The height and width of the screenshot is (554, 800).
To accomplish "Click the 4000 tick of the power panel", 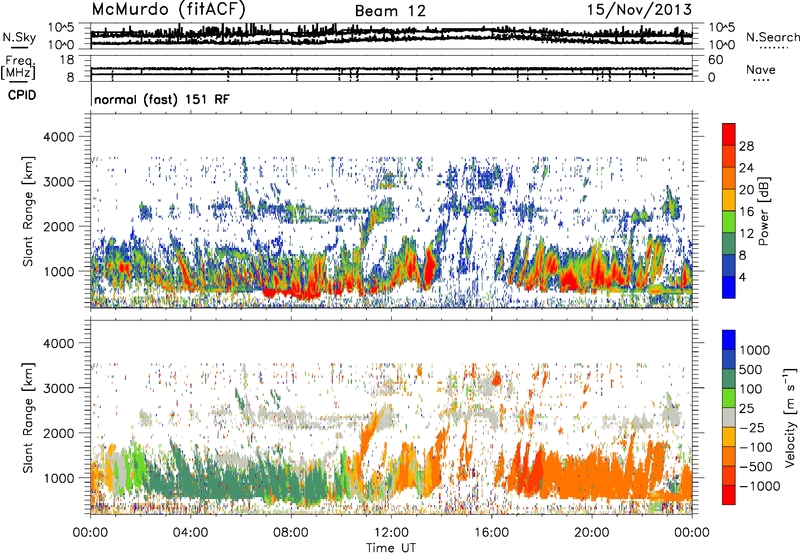I will tap(61, 137).
